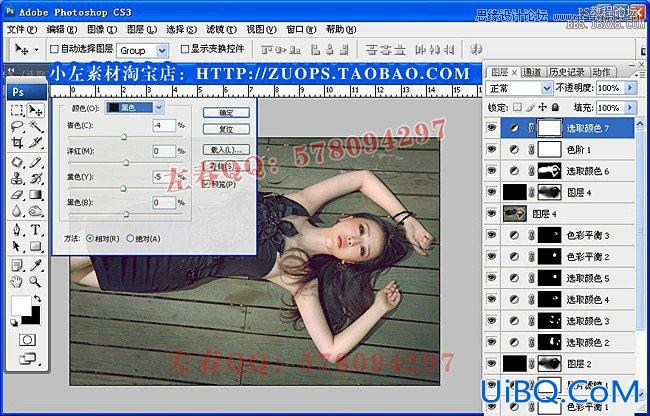
Task: Click the 洋红(M) slider handle
Action: pyautogui.click(x=126, y=163)
